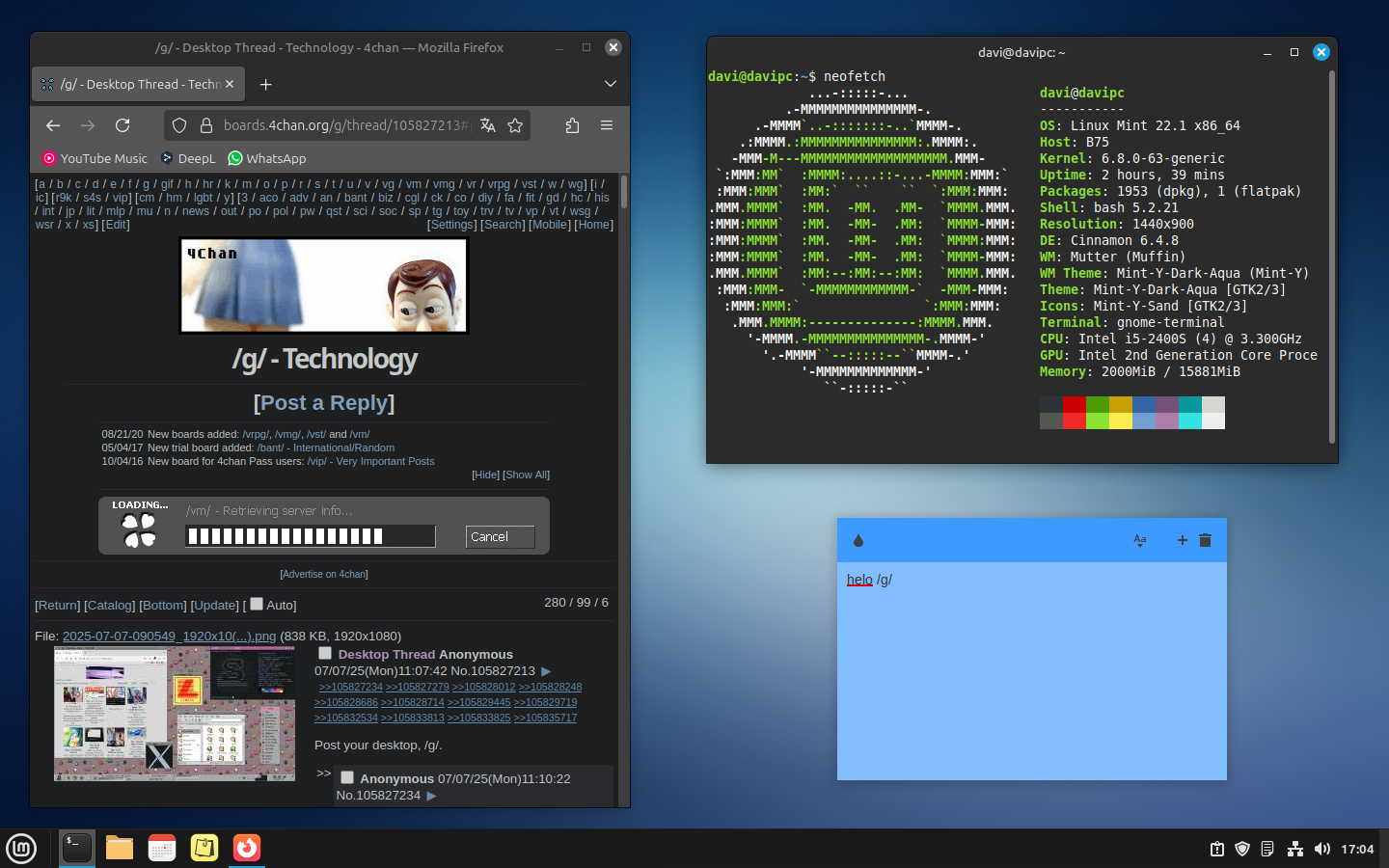Open file link 2025-07-07-090549_1920x10(...).png
The height and width of the screenshot is (868, 1389).
[170, 636]
